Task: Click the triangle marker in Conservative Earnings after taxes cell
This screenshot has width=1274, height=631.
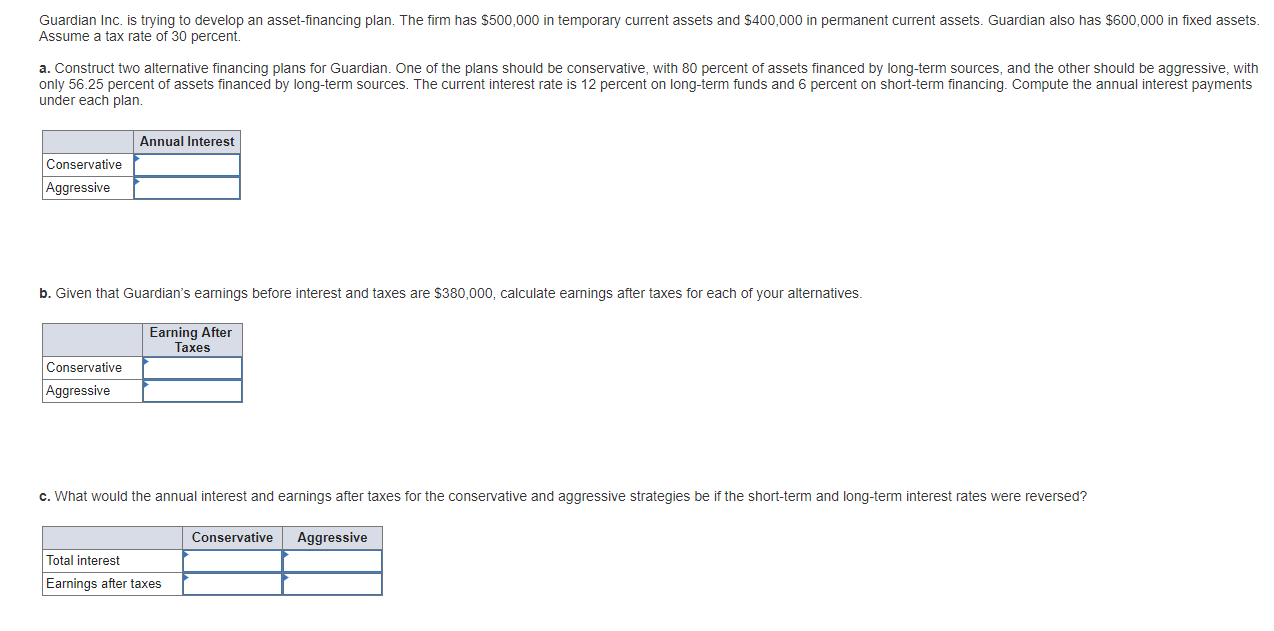Action: pos(186,578)
